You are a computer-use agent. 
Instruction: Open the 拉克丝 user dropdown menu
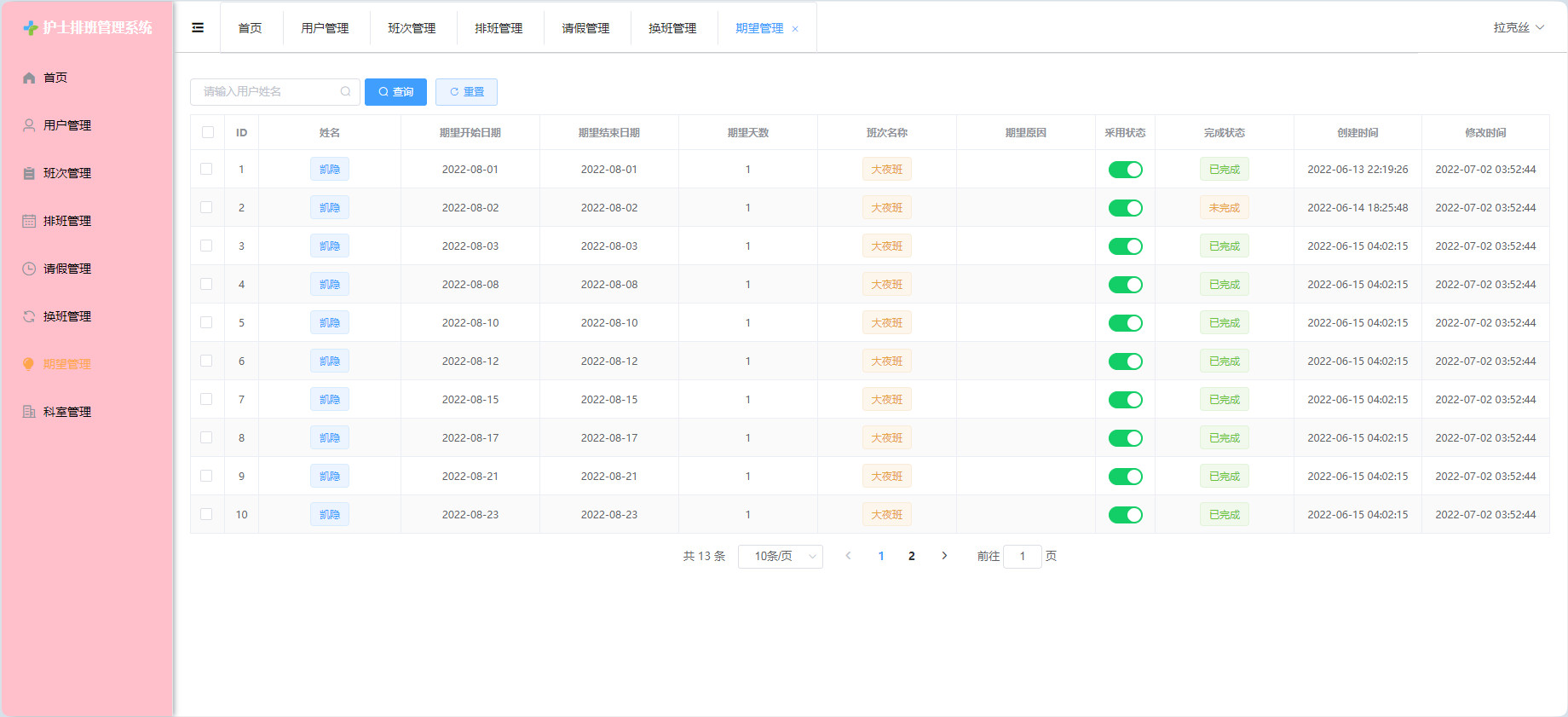1519,28
